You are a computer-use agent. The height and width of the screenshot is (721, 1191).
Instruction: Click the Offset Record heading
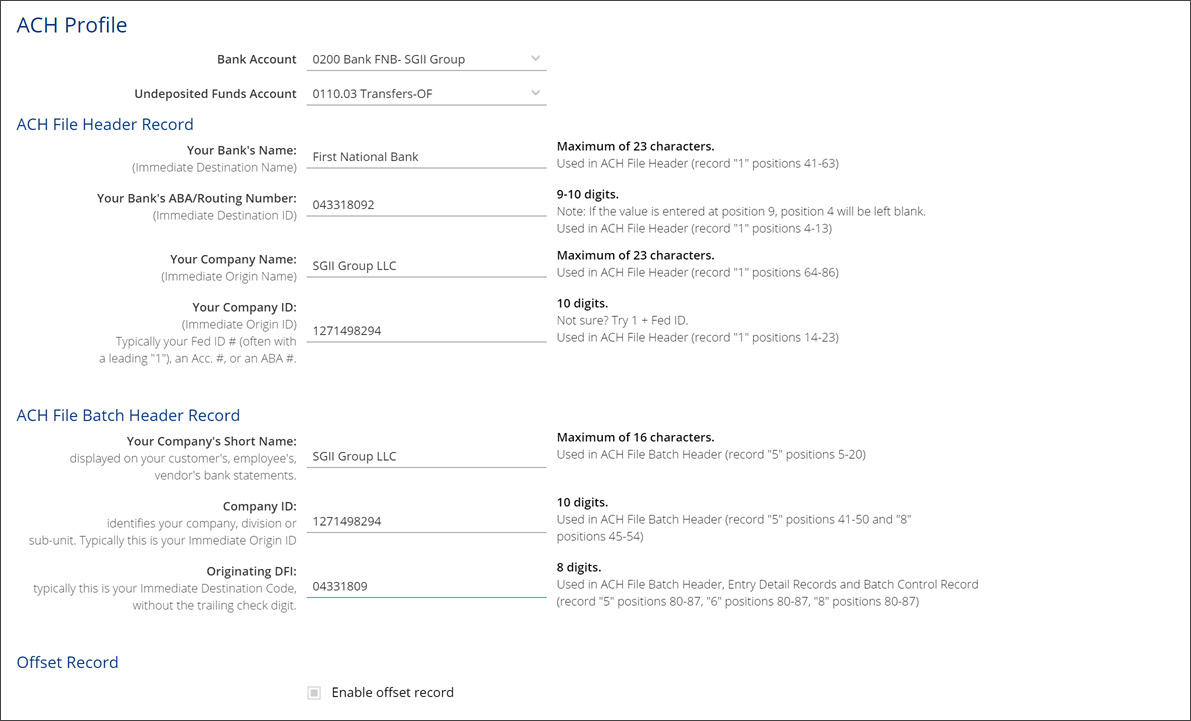tap(68, 662)
